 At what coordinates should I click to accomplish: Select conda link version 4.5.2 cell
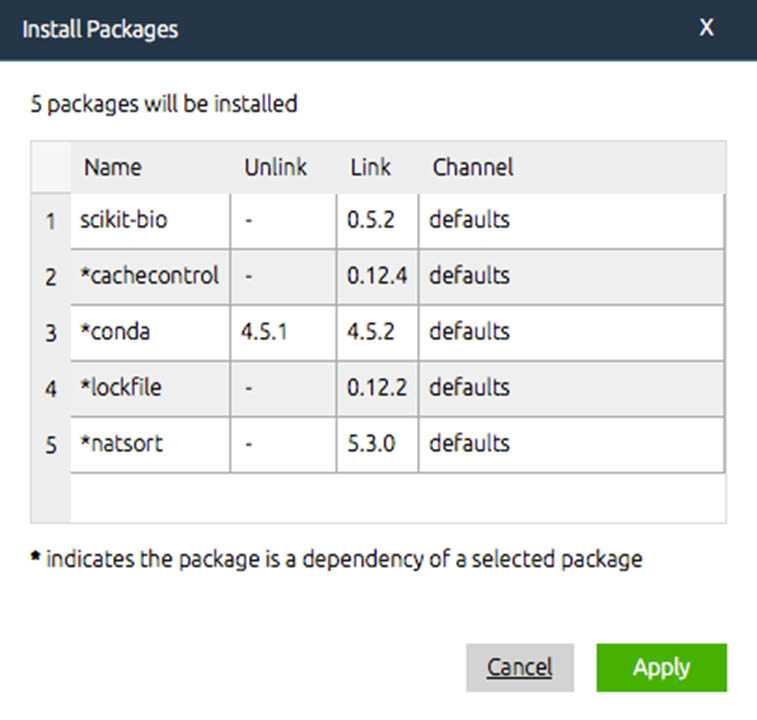pyautogui.click(x=378, y=333)
